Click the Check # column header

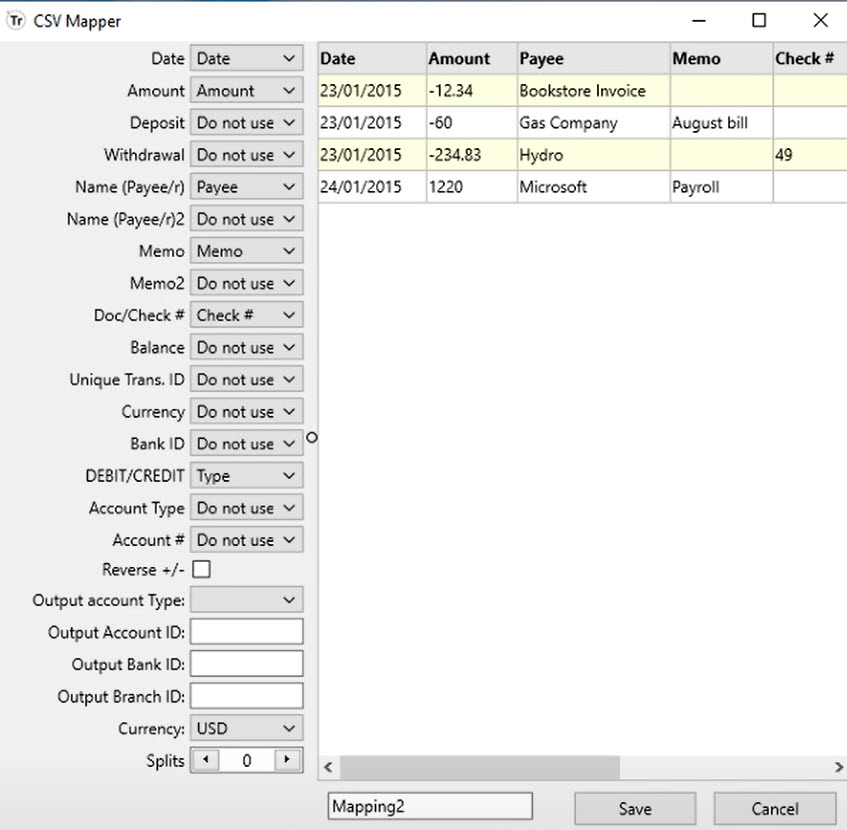(x=810, y=58)
